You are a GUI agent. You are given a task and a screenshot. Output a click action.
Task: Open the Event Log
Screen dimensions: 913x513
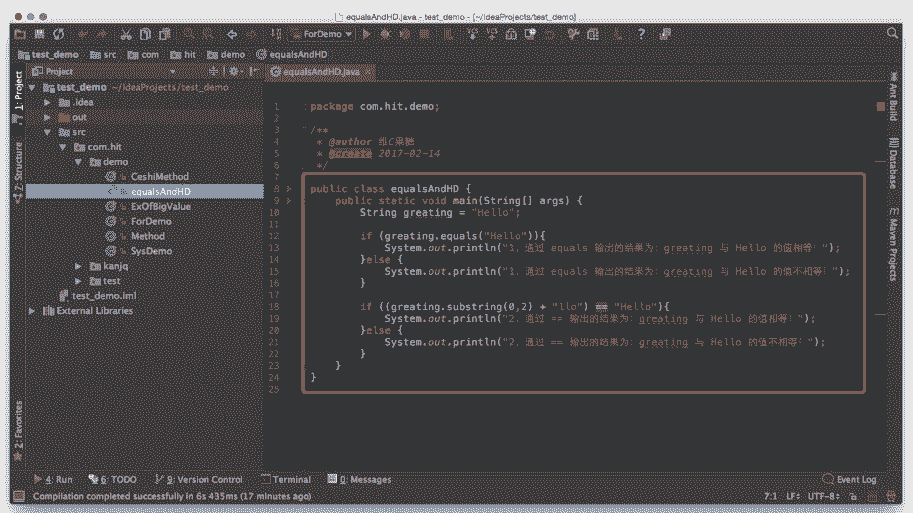(849, 480)
